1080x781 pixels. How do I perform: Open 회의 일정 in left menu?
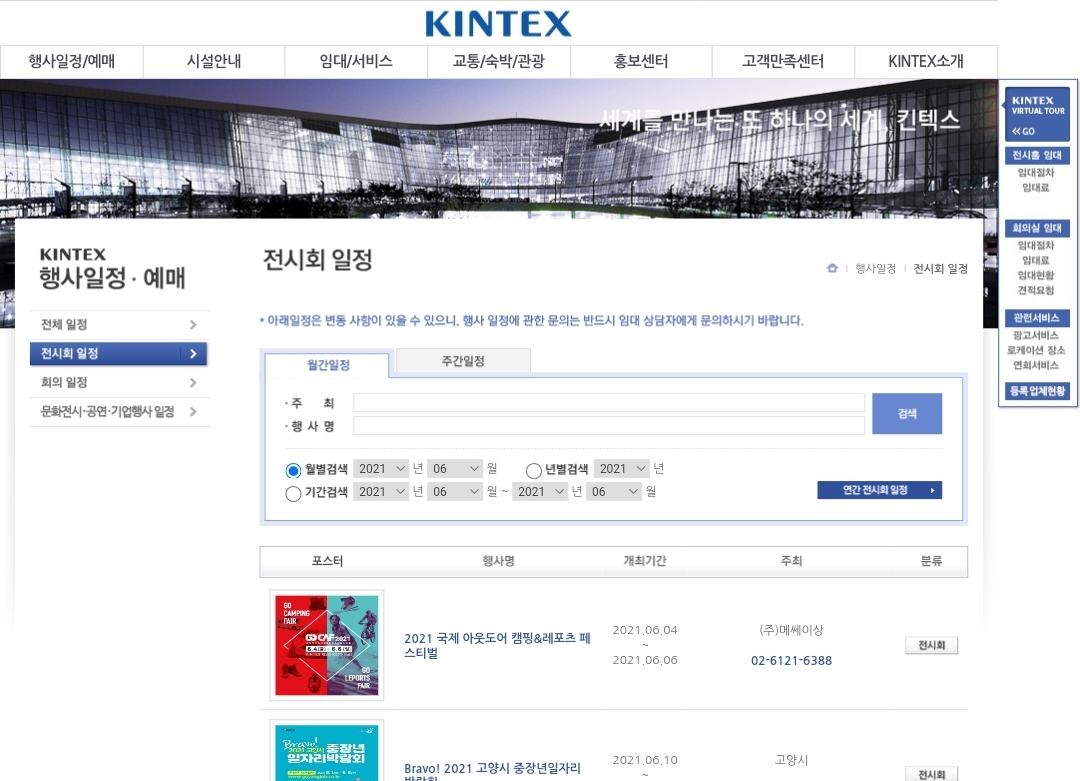[x=119, y=382]
